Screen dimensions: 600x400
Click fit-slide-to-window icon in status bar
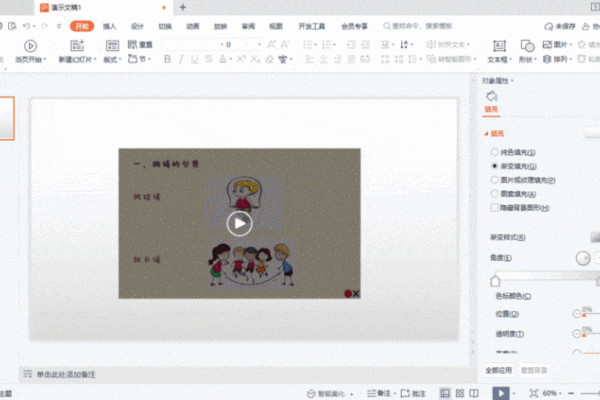click(x=533, y=393)
